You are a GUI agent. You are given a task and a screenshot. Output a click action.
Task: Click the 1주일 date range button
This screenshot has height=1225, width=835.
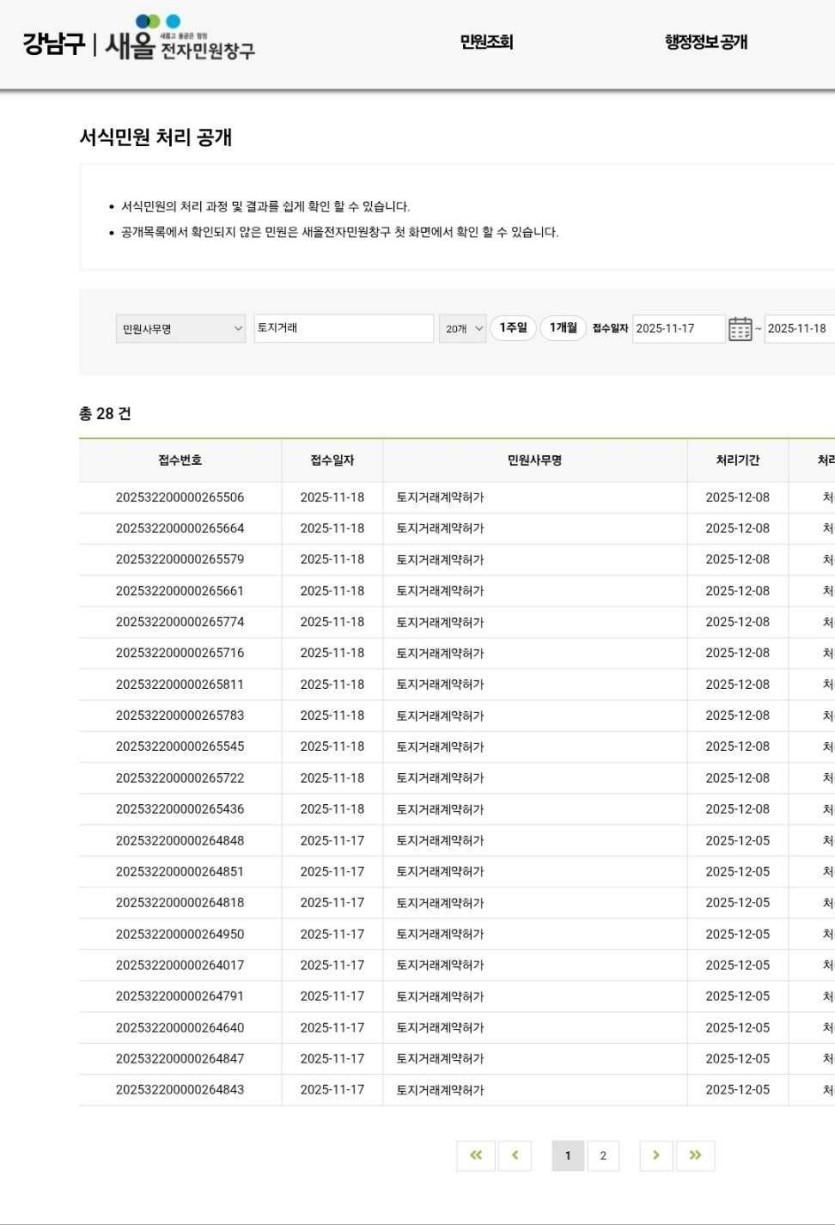pyautogui.click(x=512, y=328)
